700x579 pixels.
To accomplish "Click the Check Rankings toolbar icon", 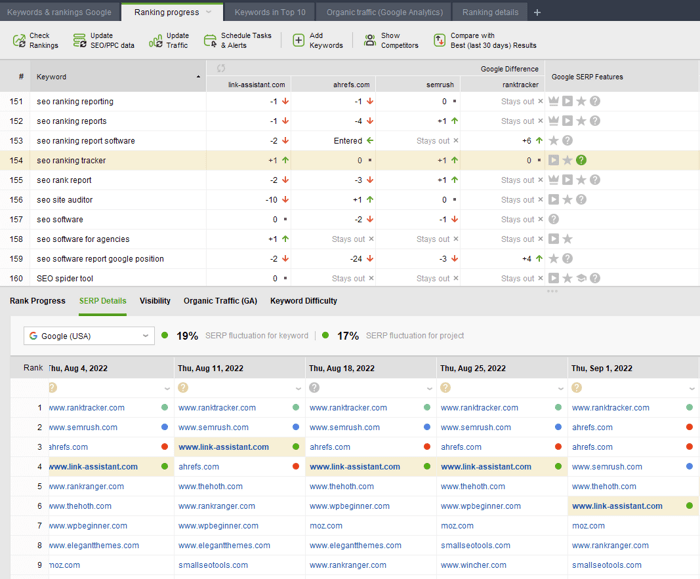I will 19,41.
